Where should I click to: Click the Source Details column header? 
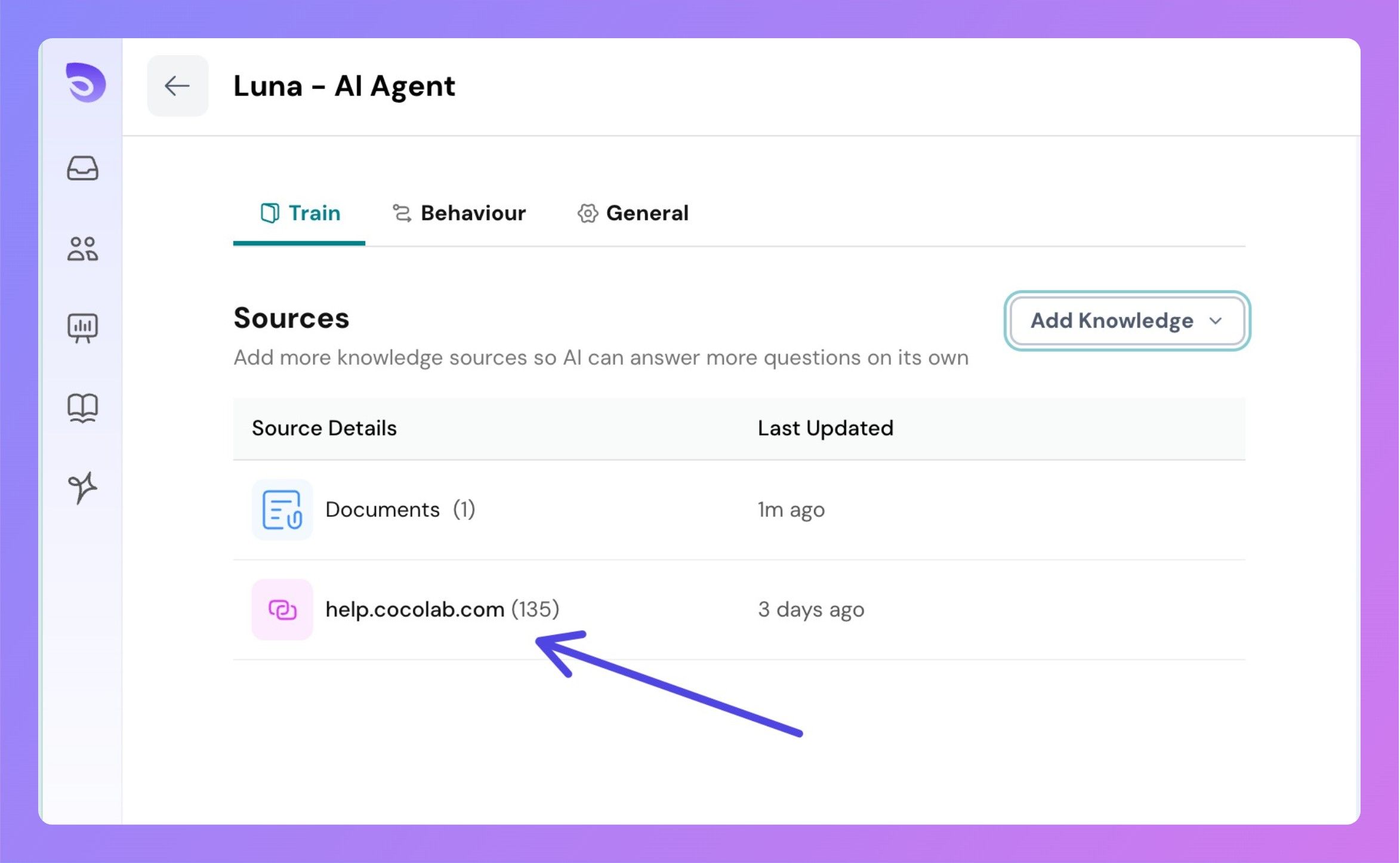(x=324, y=429)
